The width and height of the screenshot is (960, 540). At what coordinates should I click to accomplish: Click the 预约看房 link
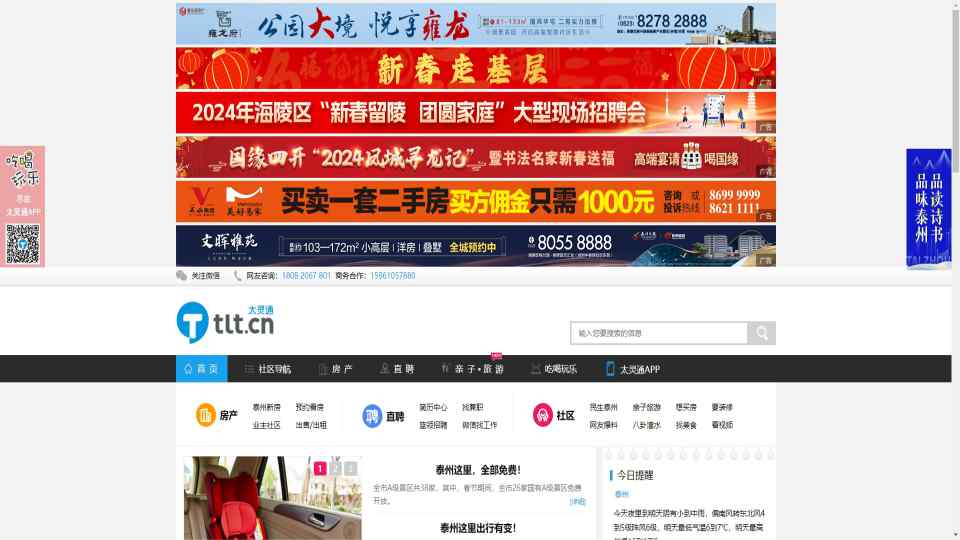pos(310,407)
